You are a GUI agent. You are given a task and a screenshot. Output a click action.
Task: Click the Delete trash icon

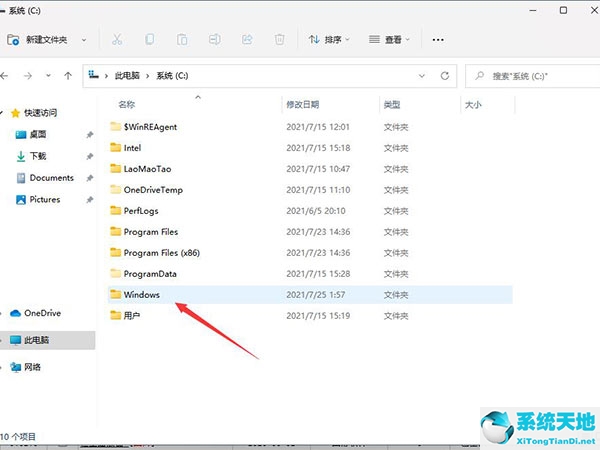(x=280, y=39)
